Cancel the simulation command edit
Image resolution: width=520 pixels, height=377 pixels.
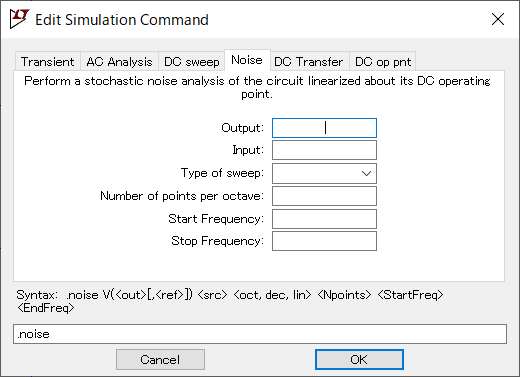(160, 360)
